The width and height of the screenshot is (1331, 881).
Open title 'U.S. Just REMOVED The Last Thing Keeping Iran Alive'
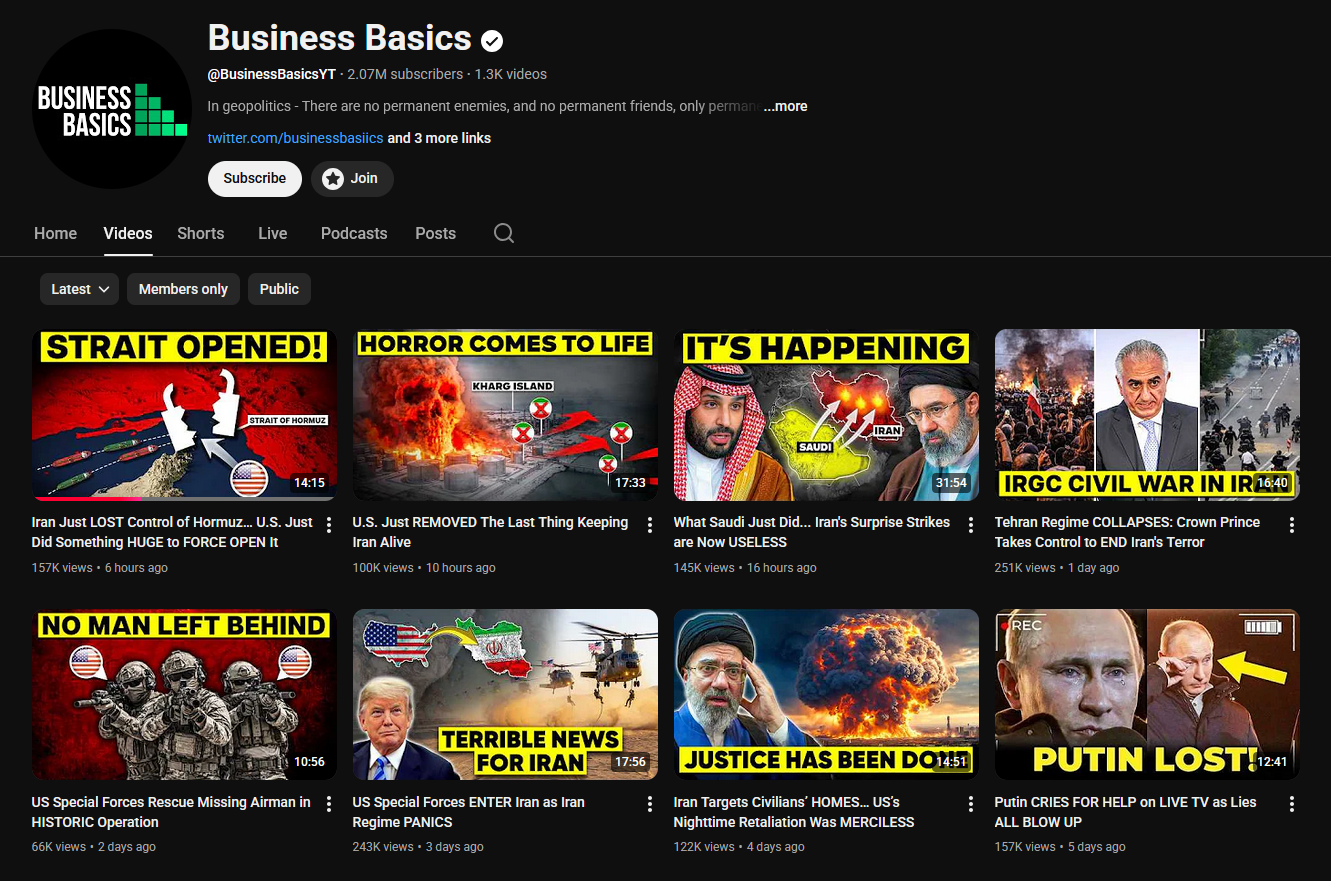pos(490,532)
